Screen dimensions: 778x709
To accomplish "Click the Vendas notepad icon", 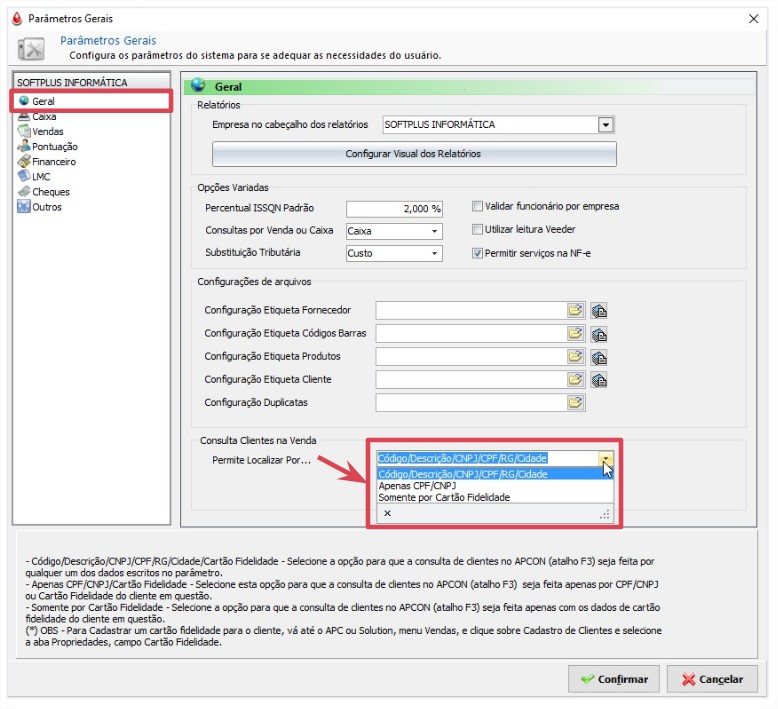I will click(24, 131).
